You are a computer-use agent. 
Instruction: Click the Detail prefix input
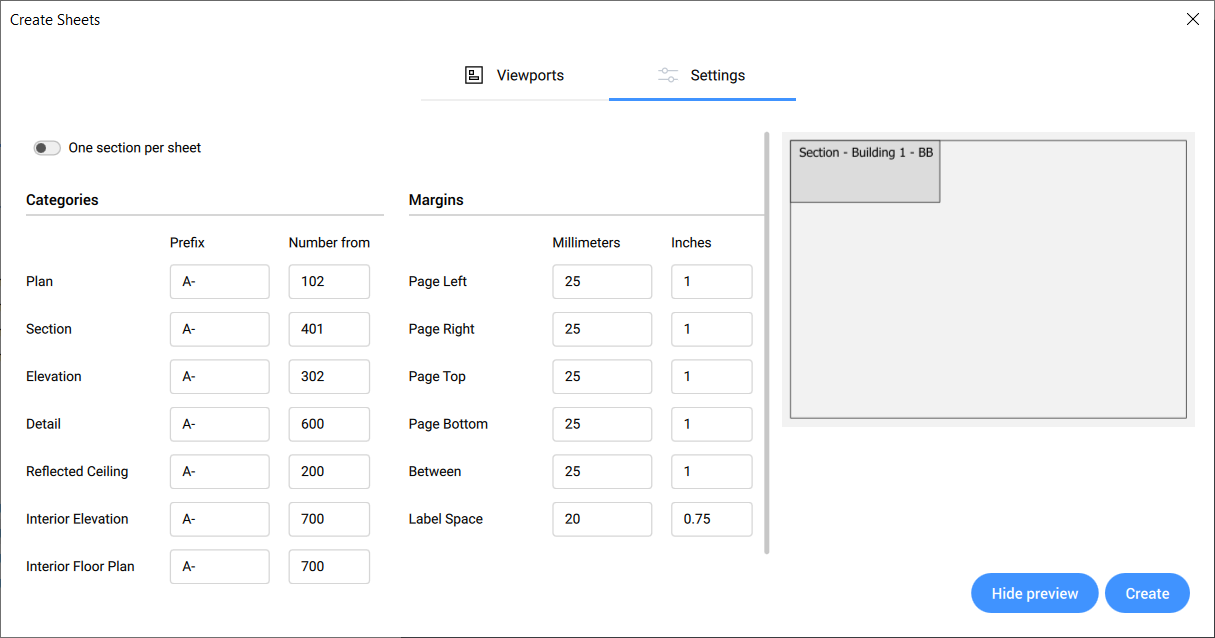pos(219,424)
